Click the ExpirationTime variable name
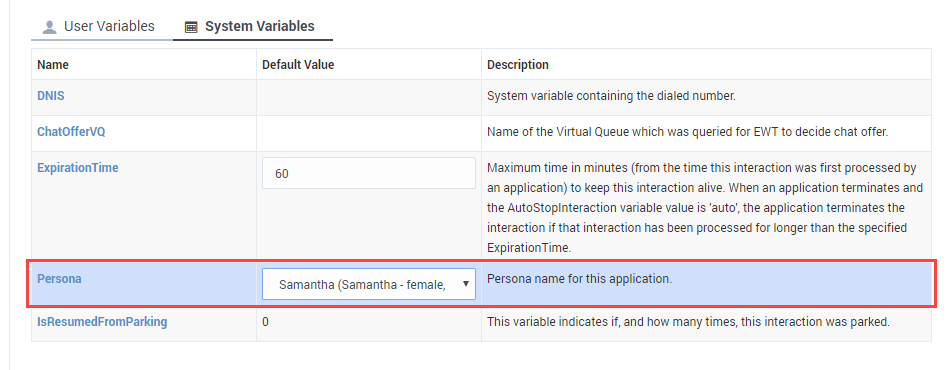The height and width of the screenshot is (370, 948). (78, 167)
